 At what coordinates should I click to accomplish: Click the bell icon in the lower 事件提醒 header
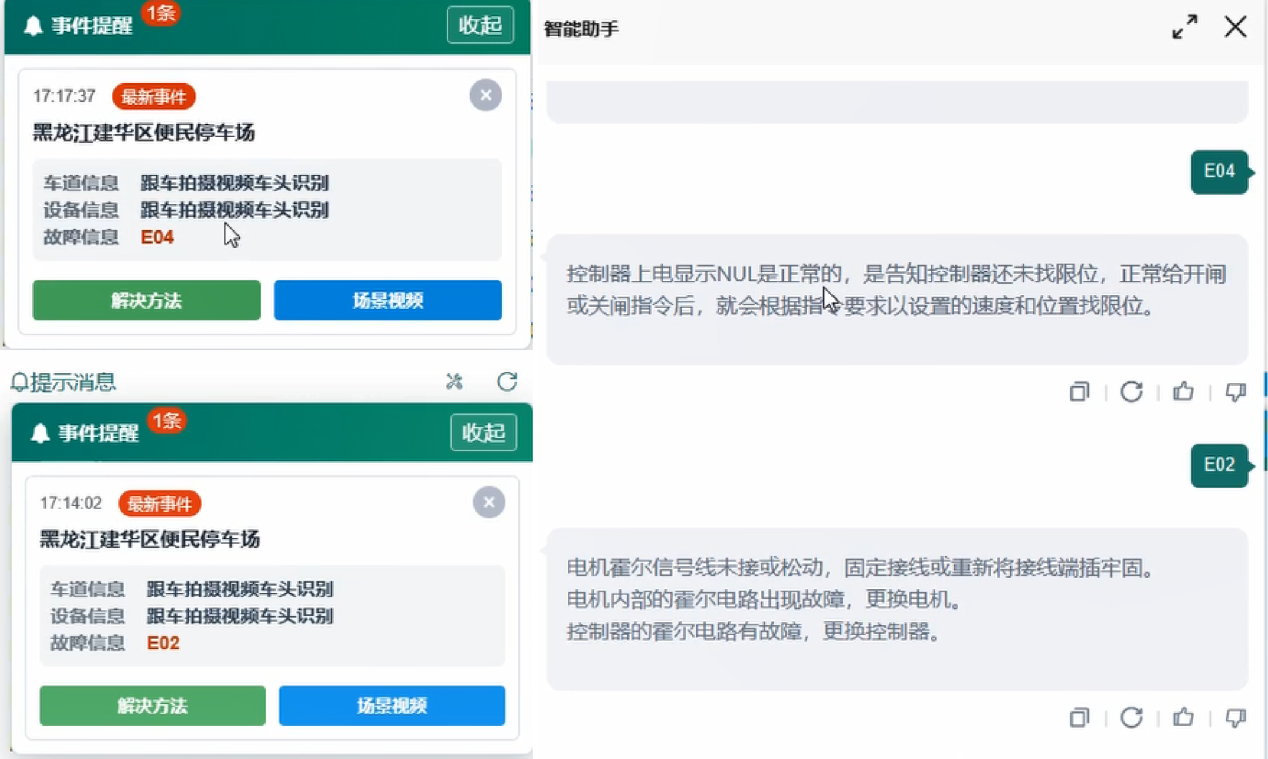[x=40, y=433]
